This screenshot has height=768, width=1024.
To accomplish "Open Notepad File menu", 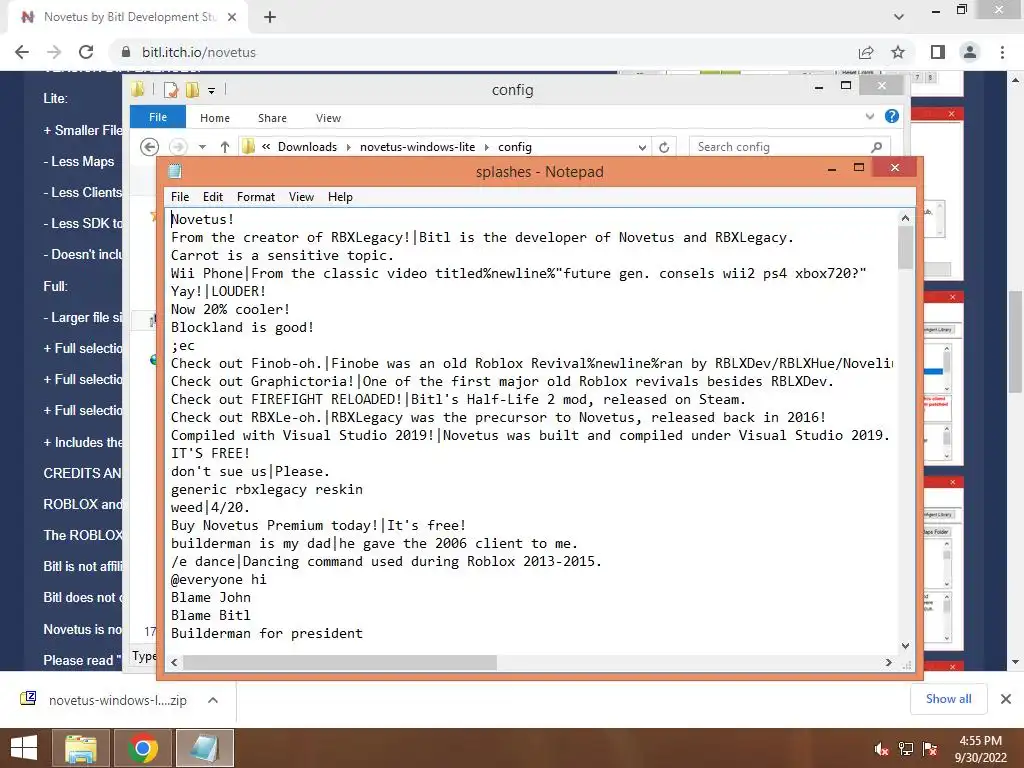I will pyautogui.click(x=180, y=197).
